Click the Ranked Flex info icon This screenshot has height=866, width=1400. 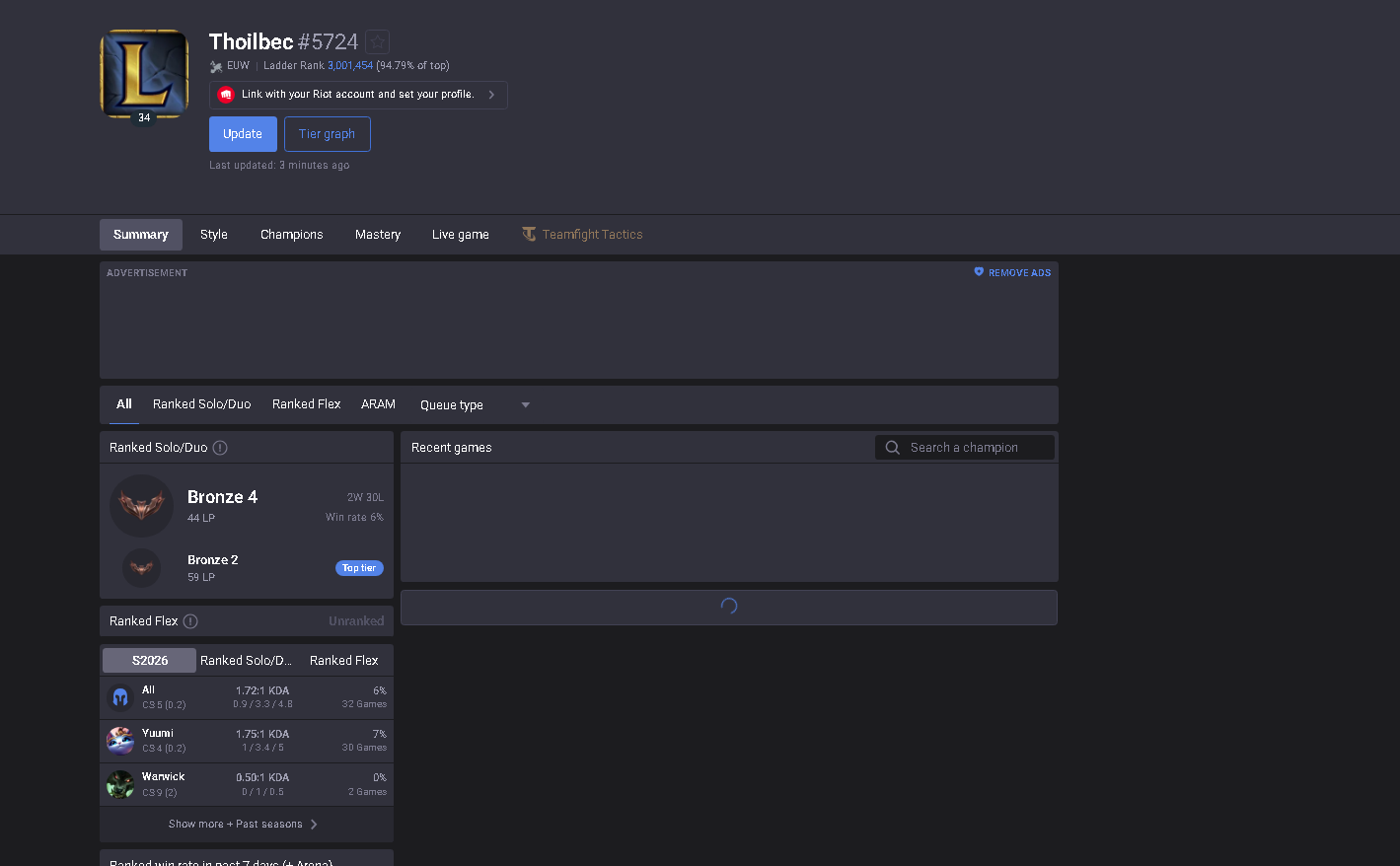(x=190, y=621)
